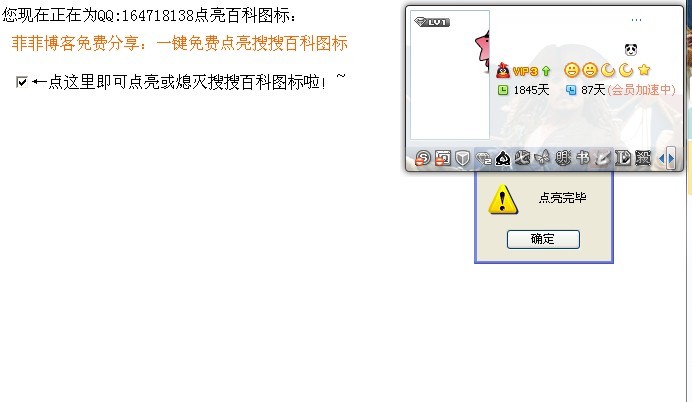
Task: Click the blue clock icon beside 87天
Action: pos(571,90)
